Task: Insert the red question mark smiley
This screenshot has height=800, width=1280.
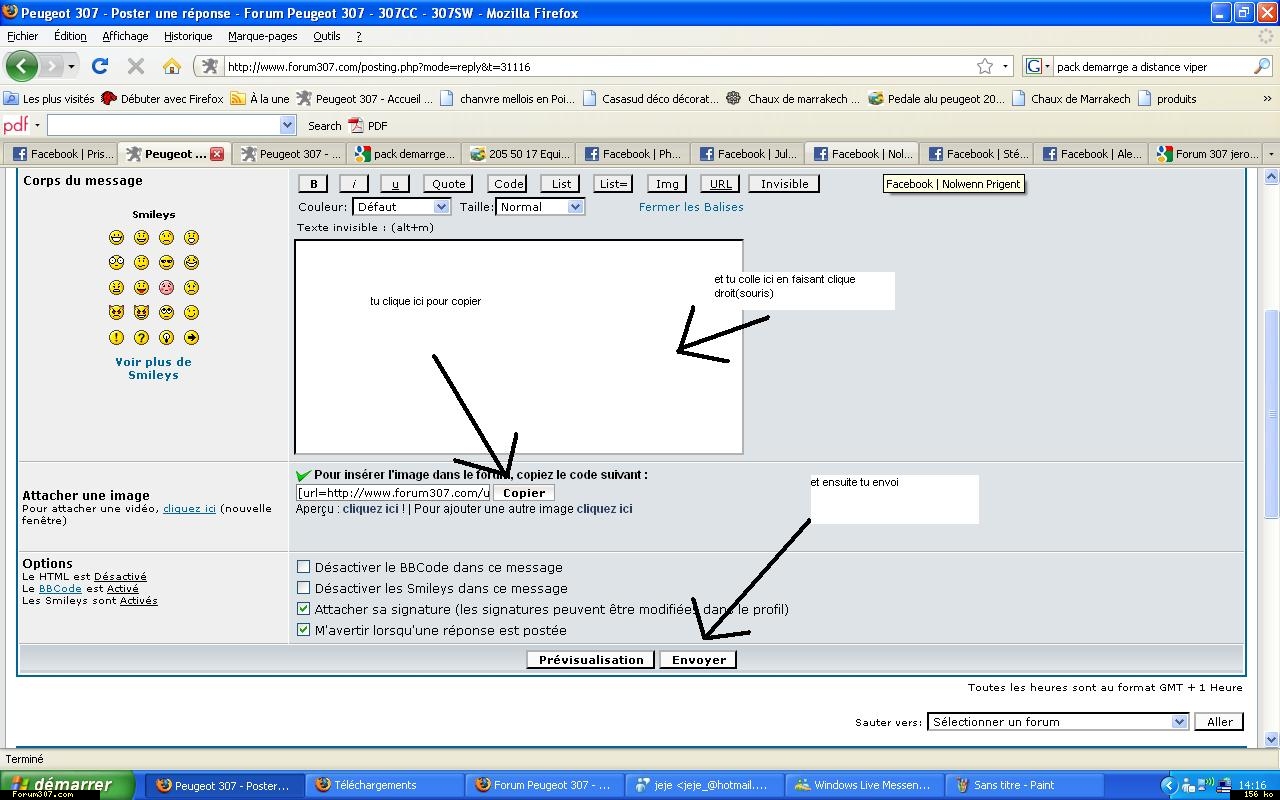Action: (142, 338)
